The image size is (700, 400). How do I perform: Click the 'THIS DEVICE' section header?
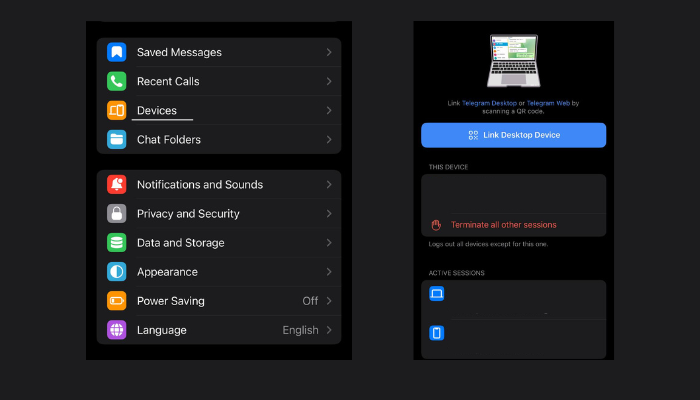[448, 167]
